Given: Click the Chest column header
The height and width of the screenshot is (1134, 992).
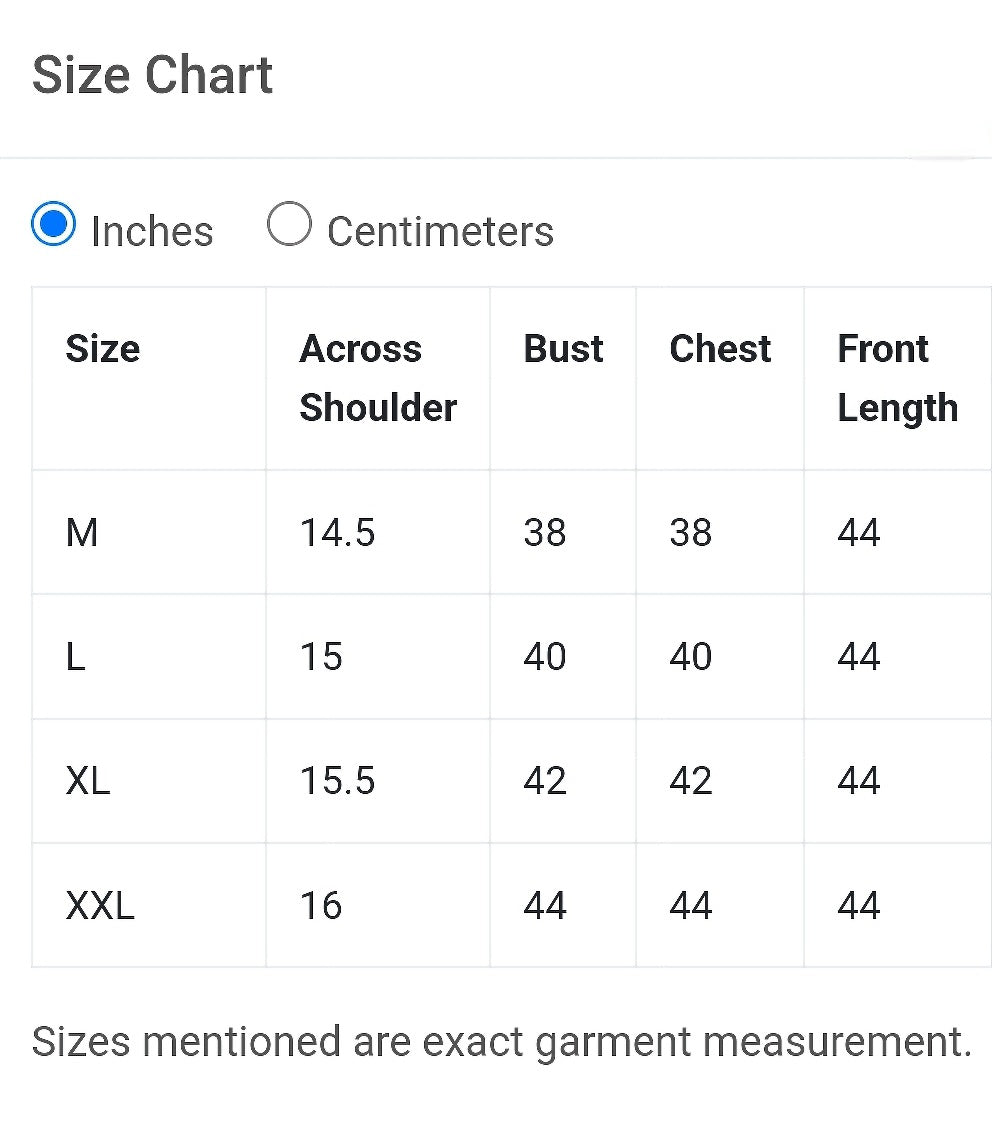Looking at the screenshot, I should tap(720, 349).
